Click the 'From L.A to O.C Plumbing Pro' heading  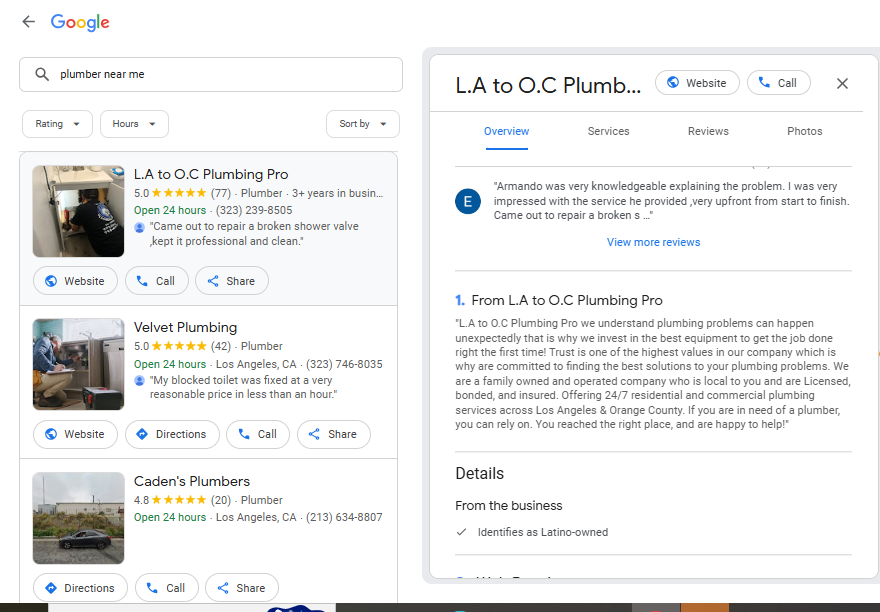pyautogui.click(x=567, y=300)
